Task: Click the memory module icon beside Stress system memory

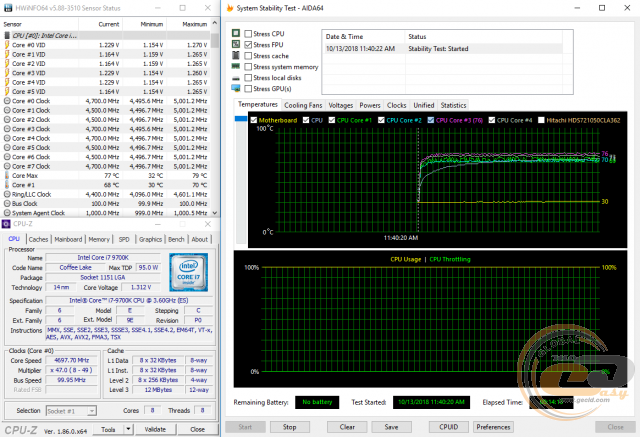Action: 236,66
